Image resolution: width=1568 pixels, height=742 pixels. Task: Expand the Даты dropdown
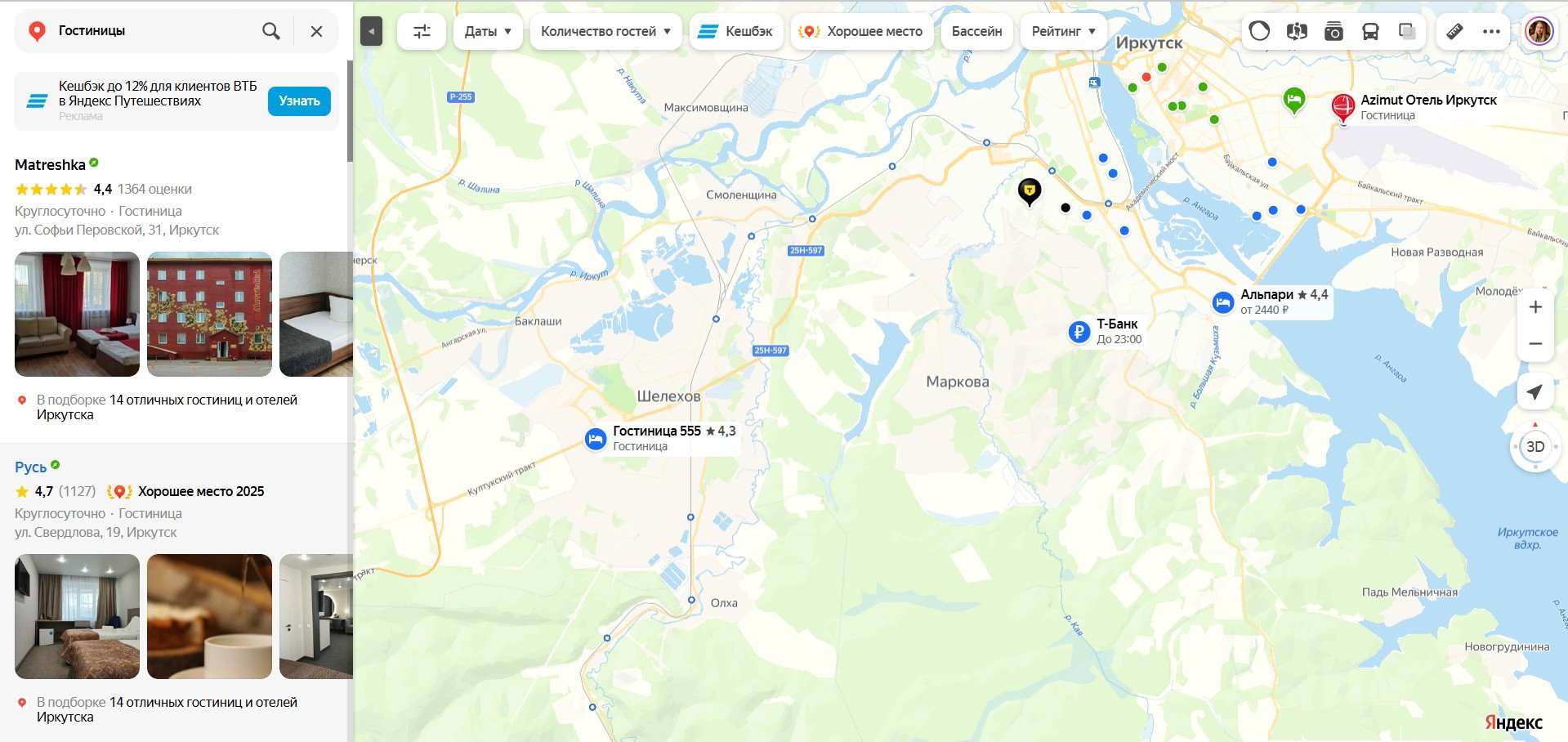[488, 32]
